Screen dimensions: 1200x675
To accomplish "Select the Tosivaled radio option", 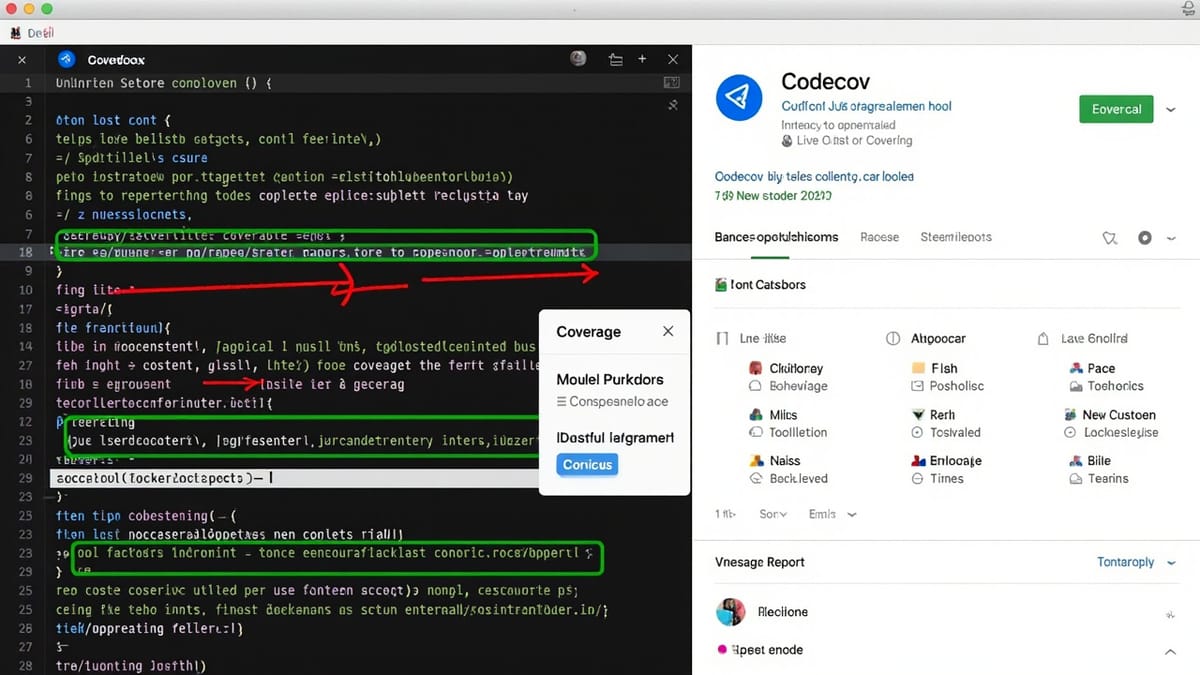I will coord(918,432).
